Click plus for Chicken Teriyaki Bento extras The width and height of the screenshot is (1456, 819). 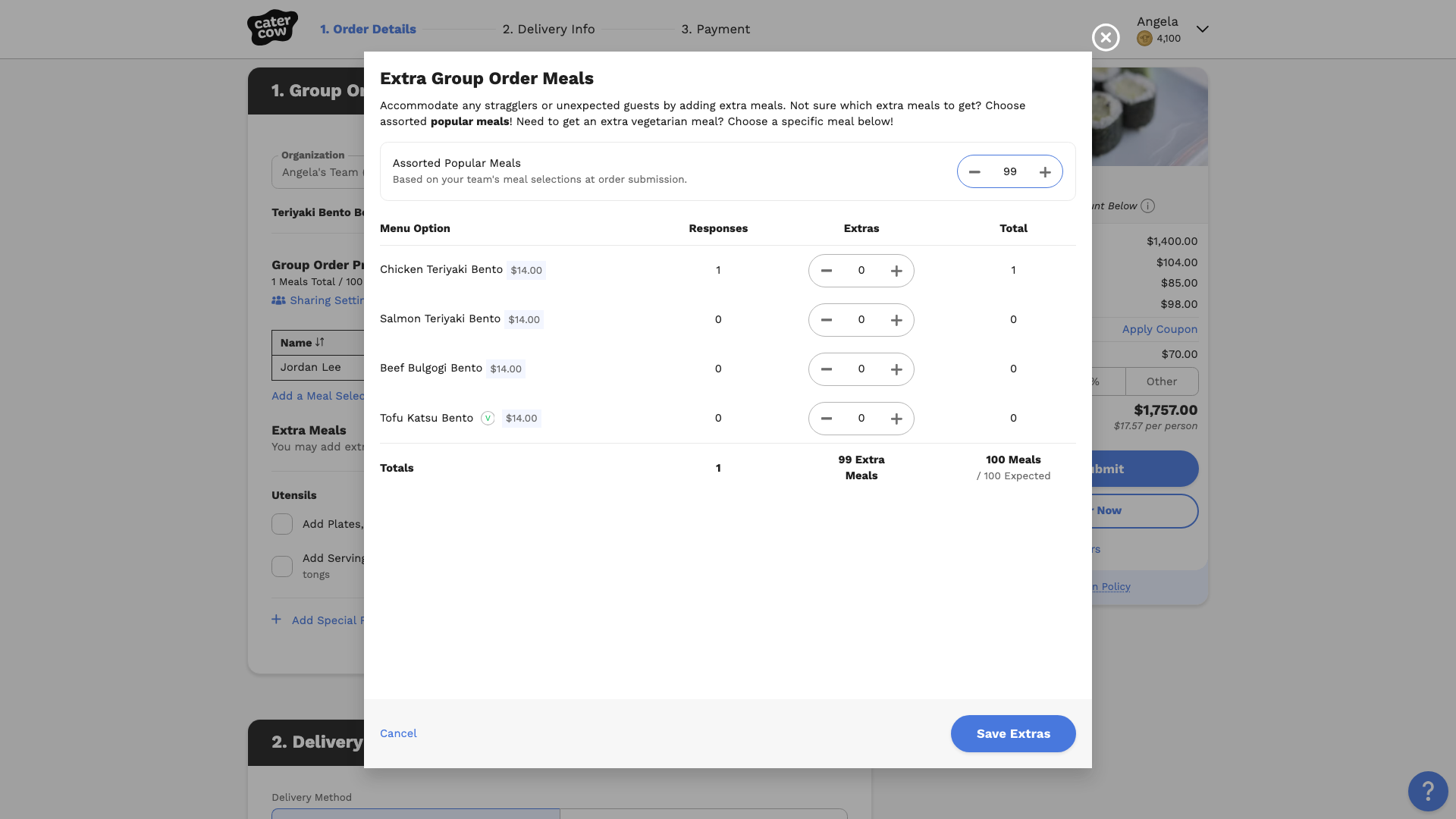[896, 271]
